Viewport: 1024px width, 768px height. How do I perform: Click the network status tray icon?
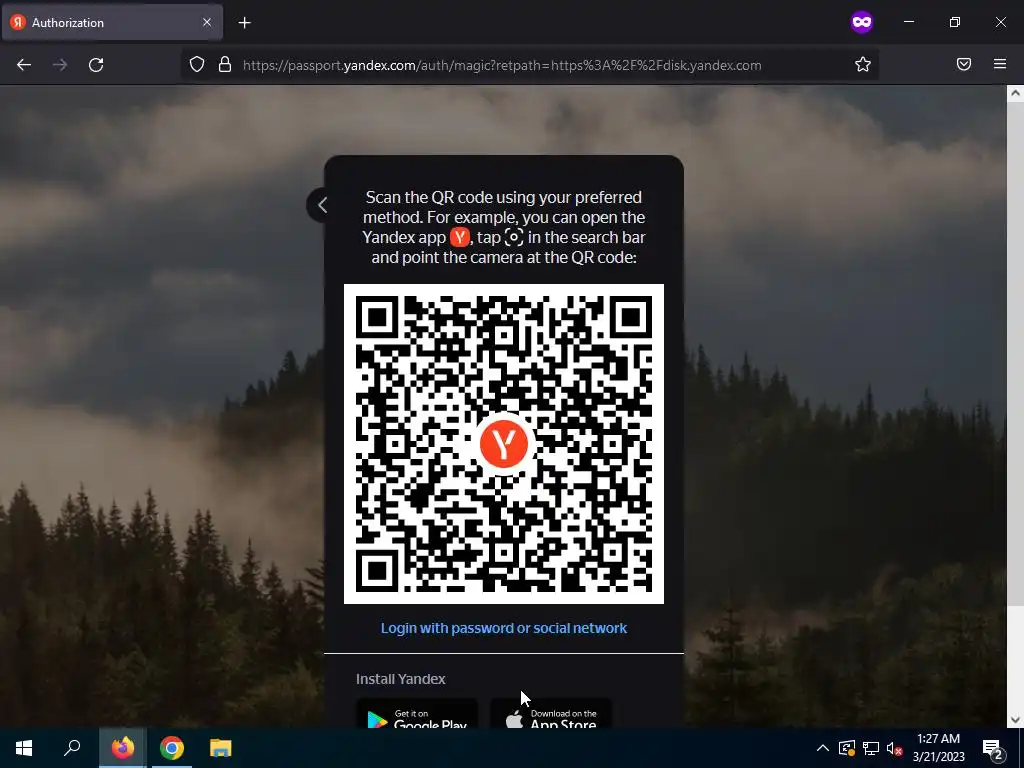click(x=871, y=748)
